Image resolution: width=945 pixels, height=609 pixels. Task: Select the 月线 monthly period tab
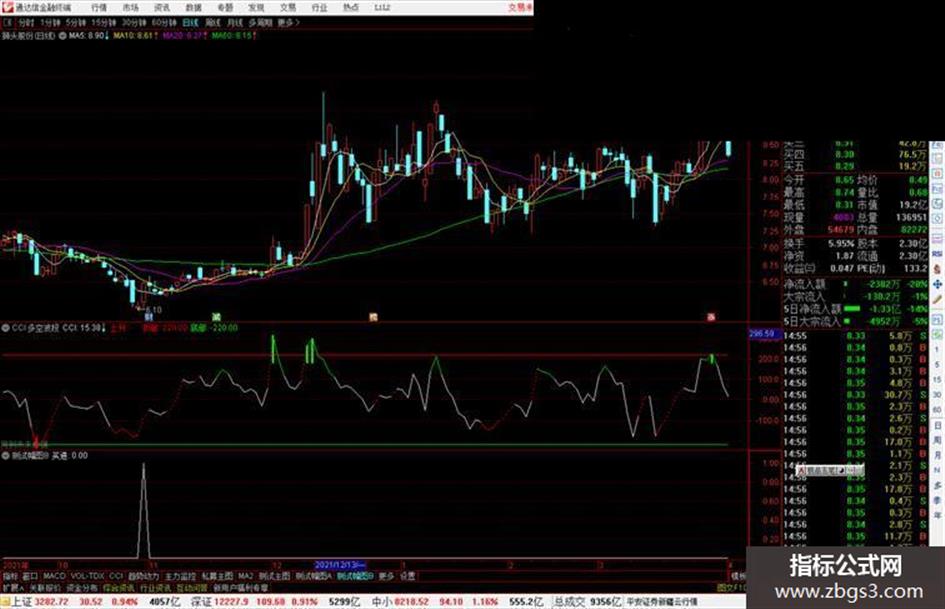click(x=234, y=22)
